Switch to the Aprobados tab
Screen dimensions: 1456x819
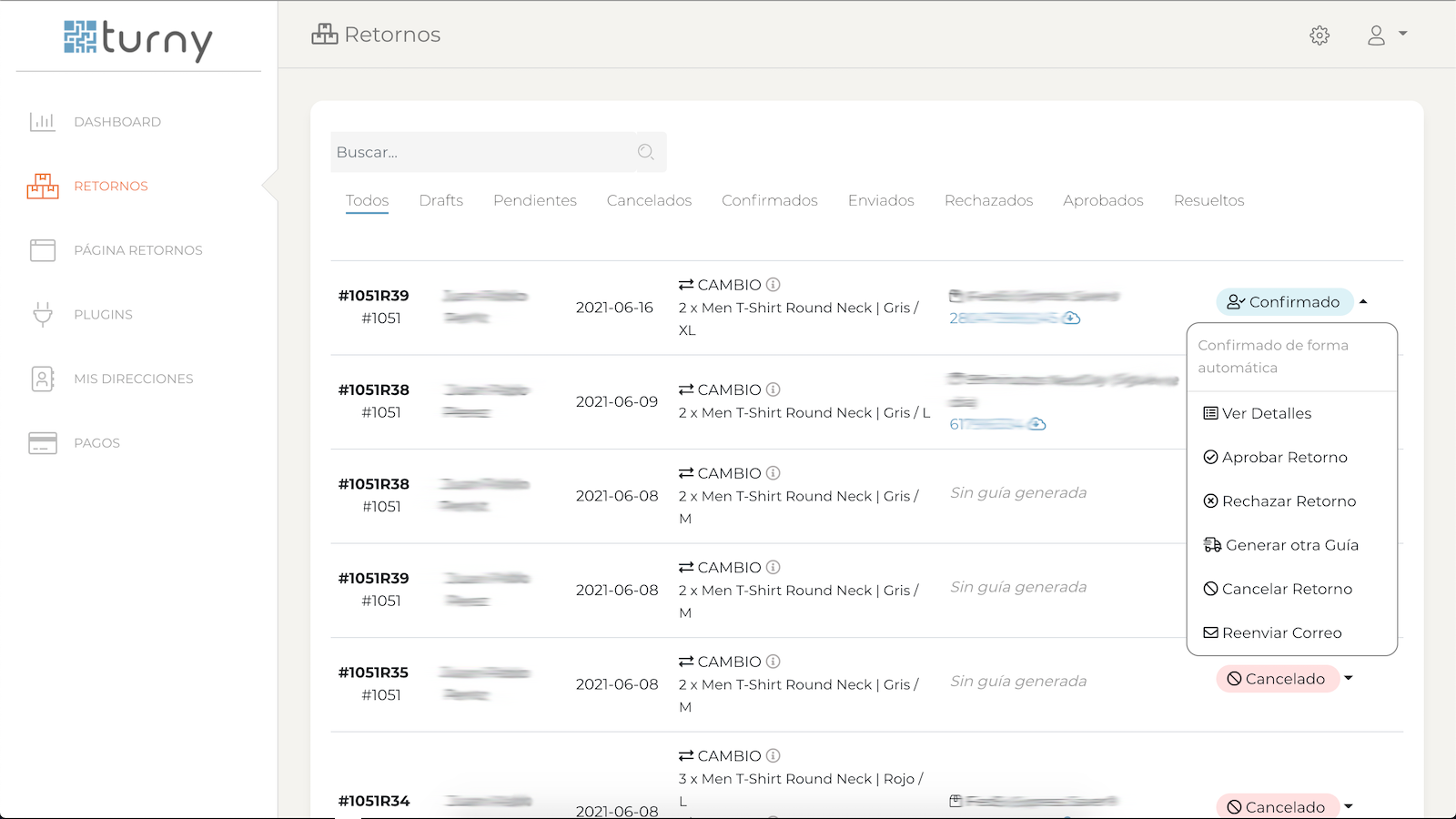click(1103, 200)
